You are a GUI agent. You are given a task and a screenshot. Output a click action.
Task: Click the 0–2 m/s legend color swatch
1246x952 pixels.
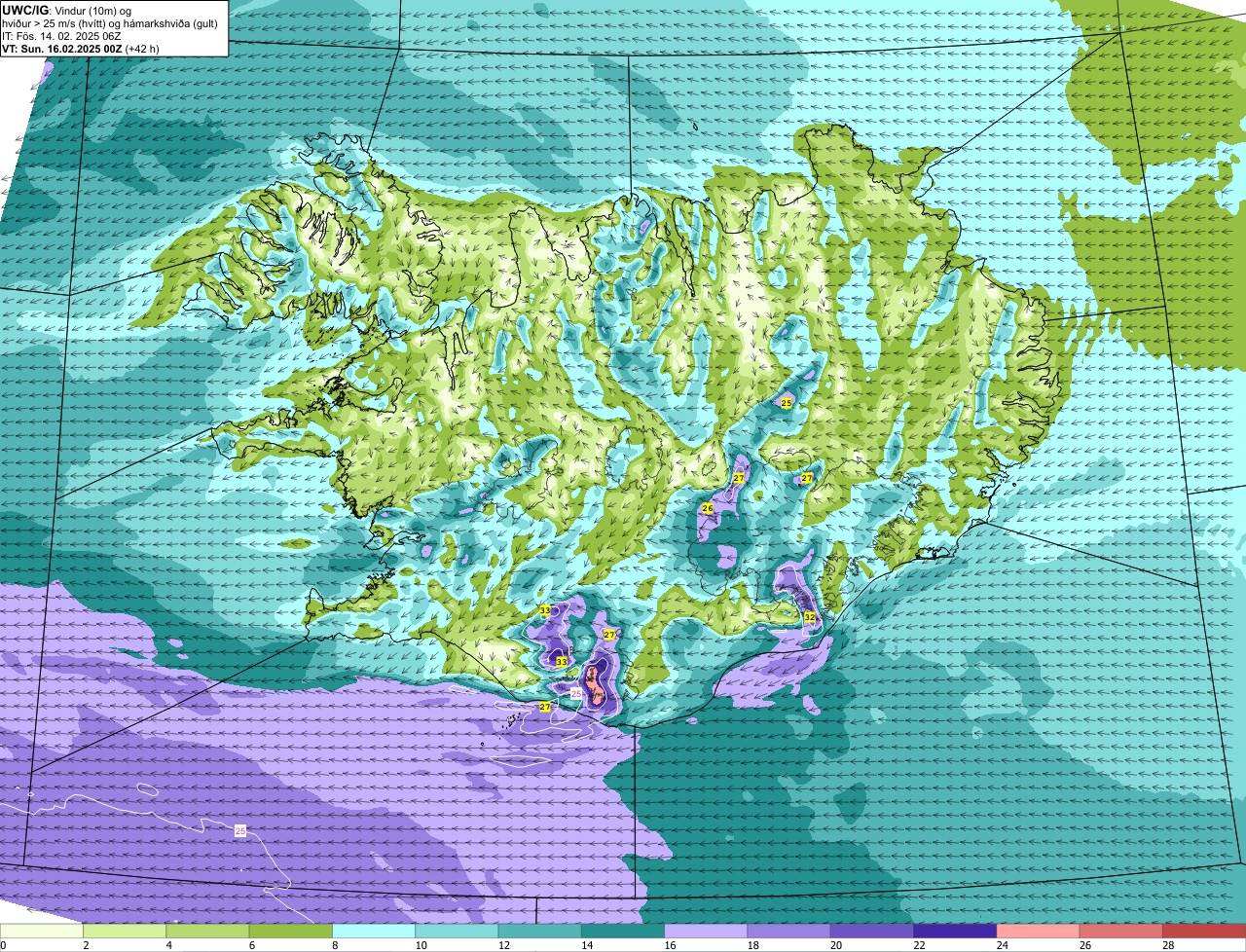42,932
